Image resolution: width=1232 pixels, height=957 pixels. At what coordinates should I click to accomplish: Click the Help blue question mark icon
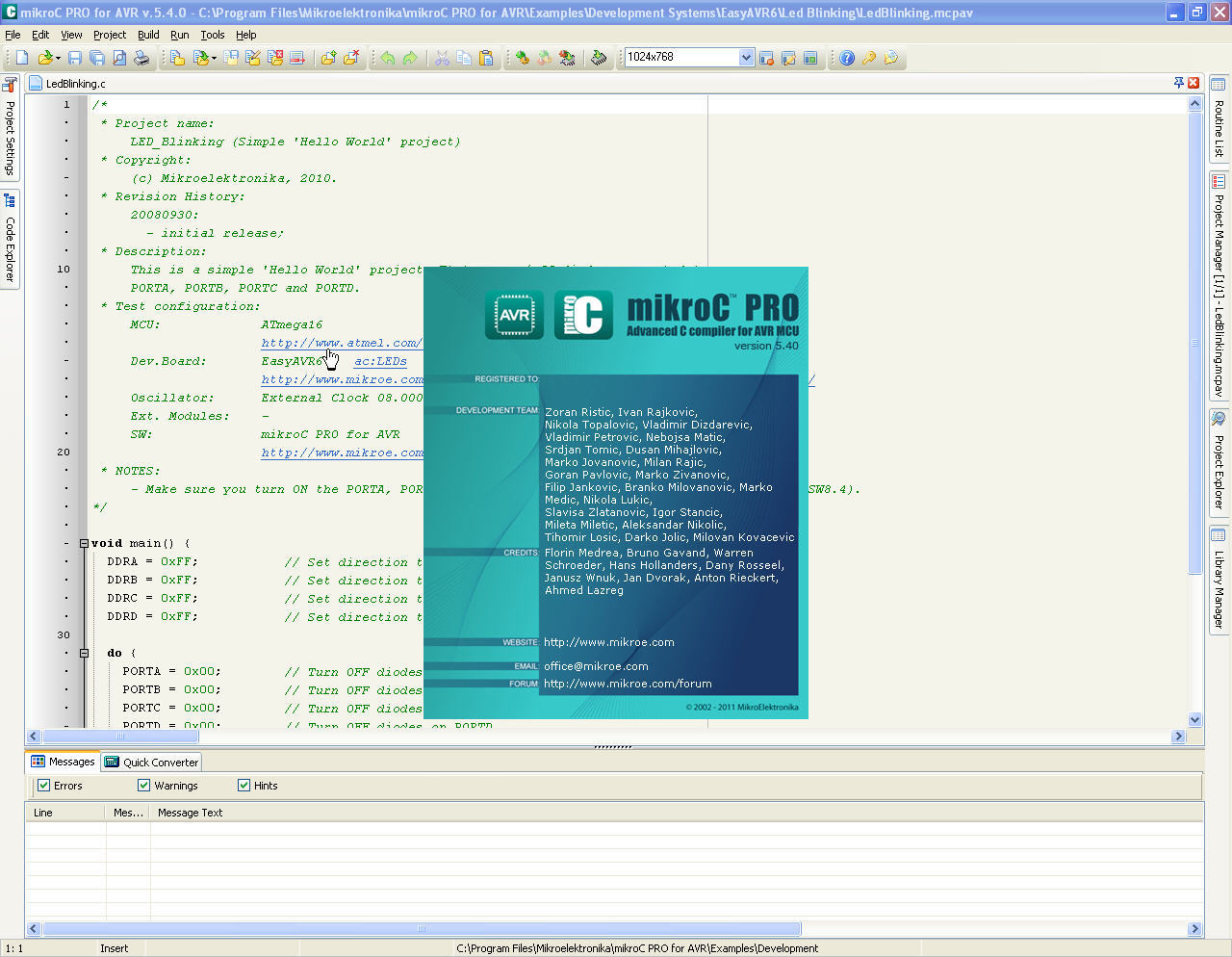(847, 58)
